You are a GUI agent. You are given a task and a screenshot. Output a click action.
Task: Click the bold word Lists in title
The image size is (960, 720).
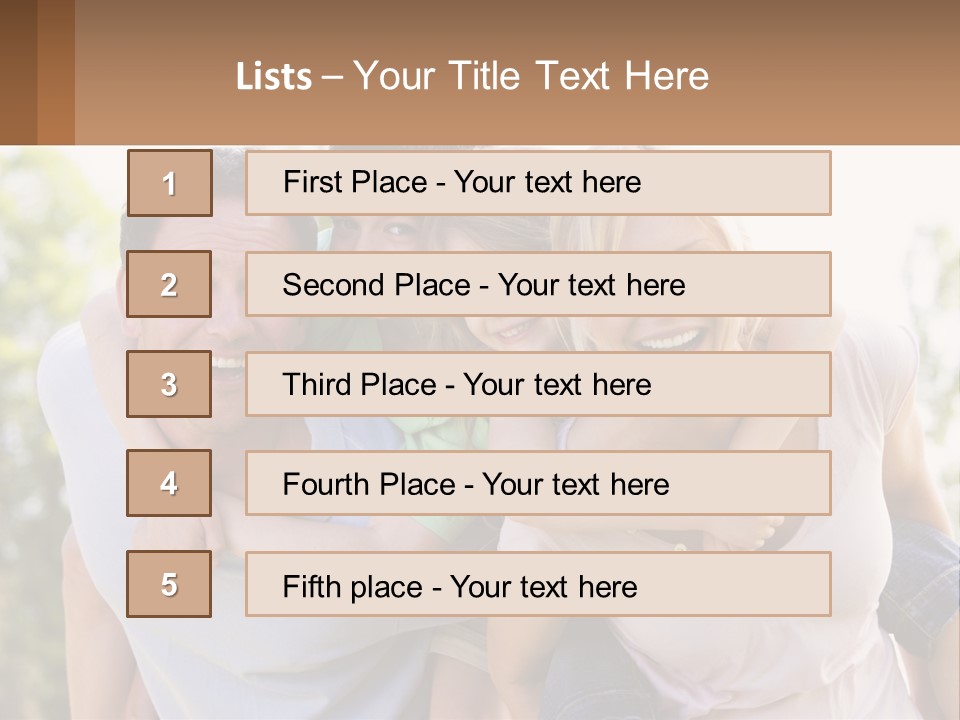(x=273, y=77)
